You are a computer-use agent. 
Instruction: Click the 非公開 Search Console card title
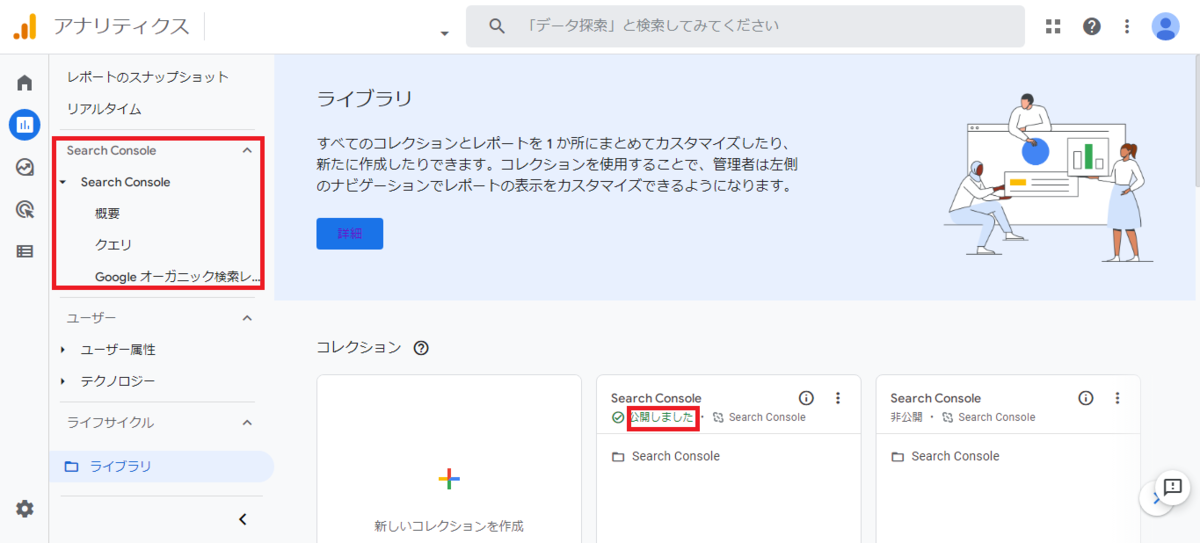pos(936,398)
